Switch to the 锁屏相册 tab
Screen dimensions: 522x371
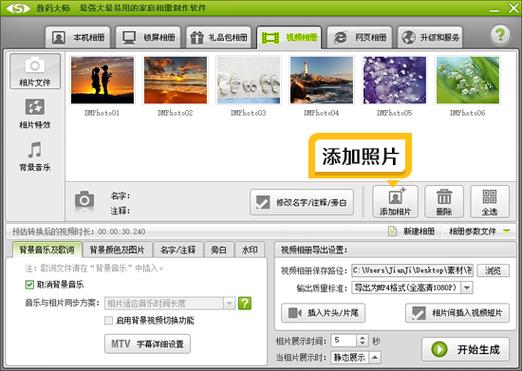click(x=148, y=37)
